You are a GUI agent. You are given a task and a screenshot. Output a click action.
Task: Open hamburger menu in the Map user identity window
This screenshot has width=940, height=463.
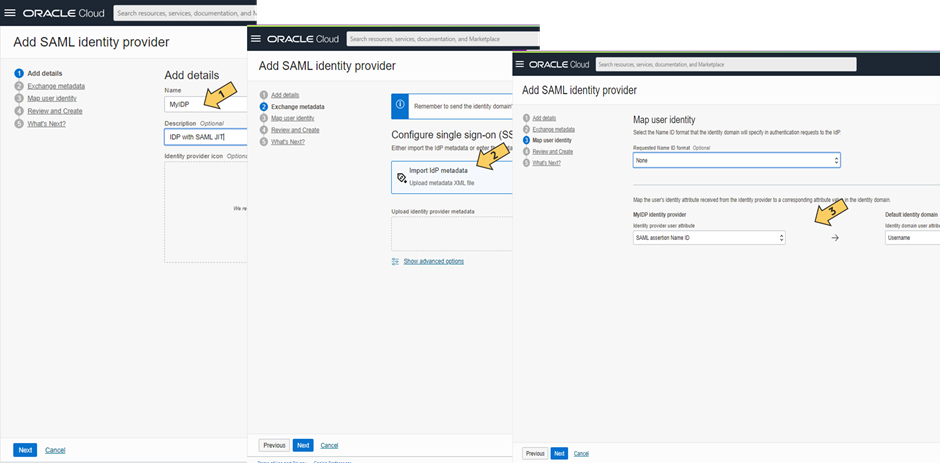click(x=520, y=64)
